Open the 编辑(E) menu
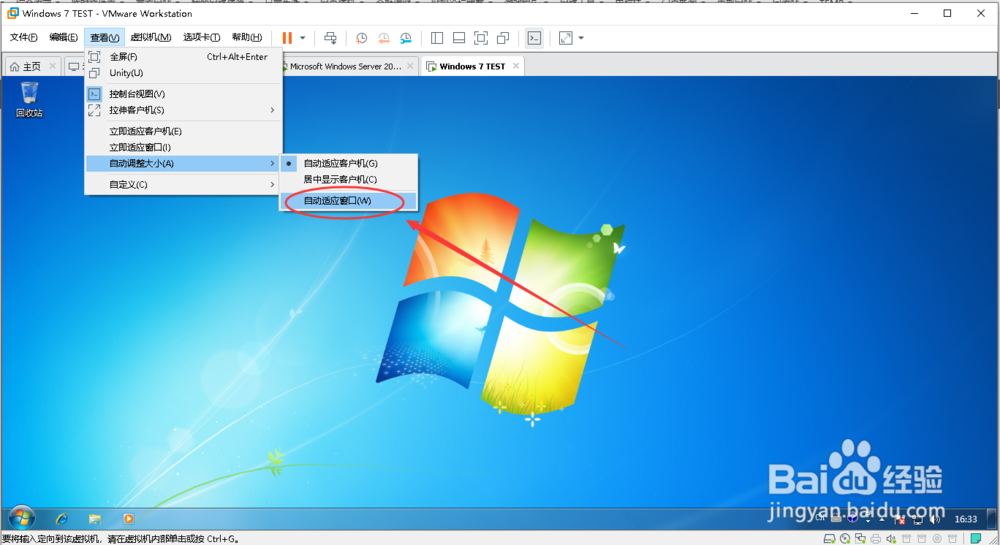This screenshot has width=1000, height=545. pyautogui.click(x=63, y=38)
